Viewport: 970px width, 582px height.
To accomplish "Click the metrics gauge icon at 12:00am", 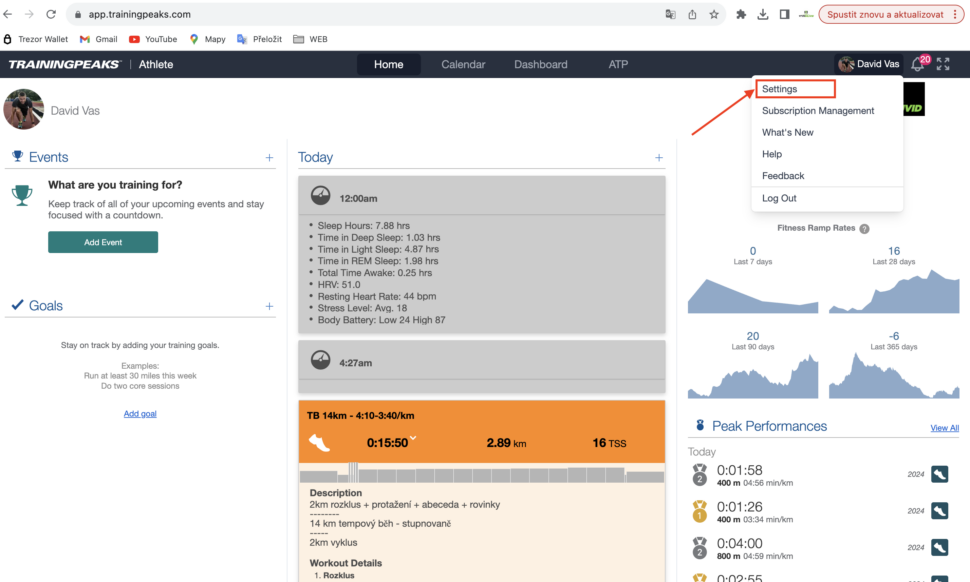I will [320, 195].
